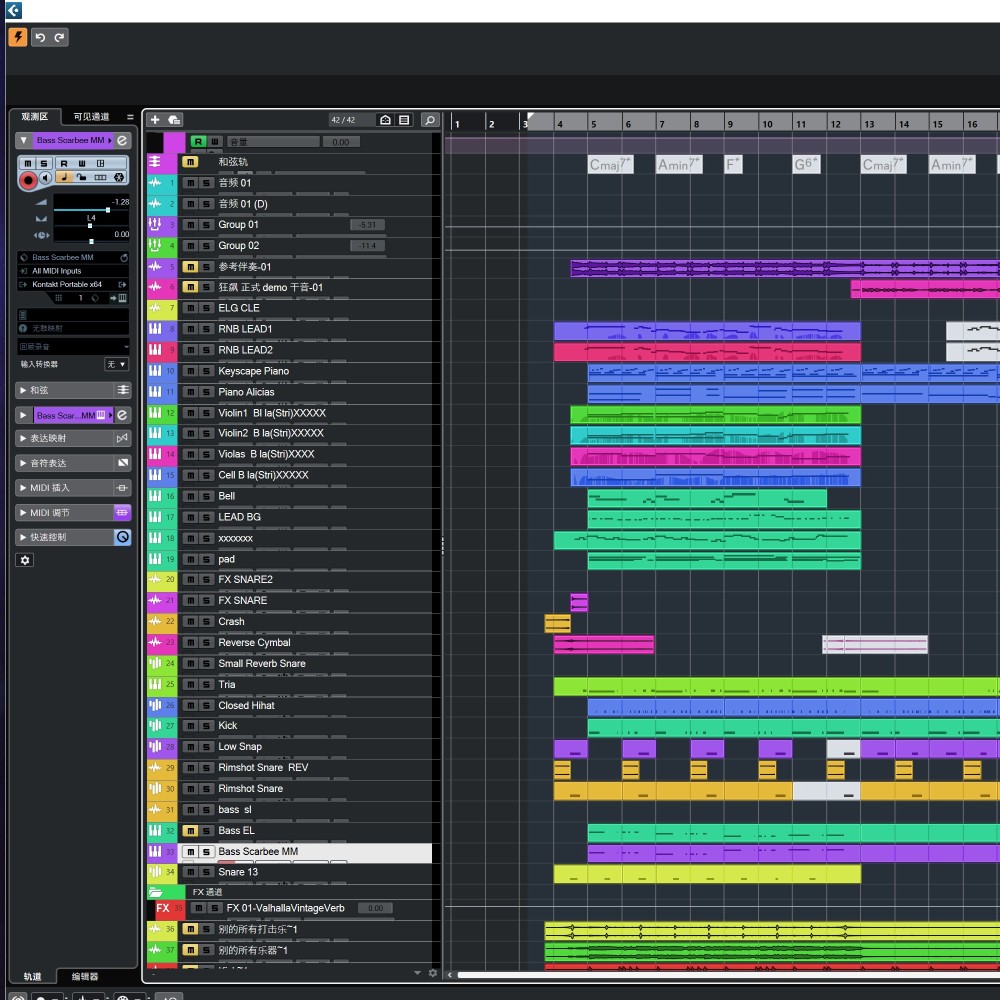Click the inspector Record Enable red button
The width and height of the screenshot is (1000, 1000).
(27, 180)
